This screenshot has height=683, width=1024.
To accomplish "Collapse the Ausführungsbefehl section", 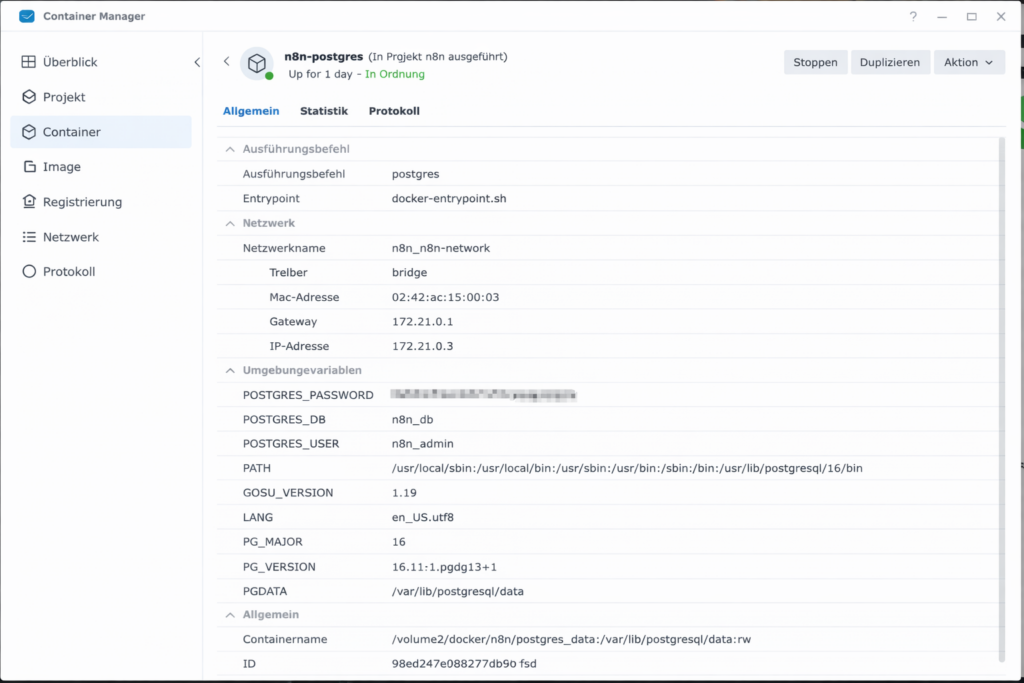I will (228, 149).
